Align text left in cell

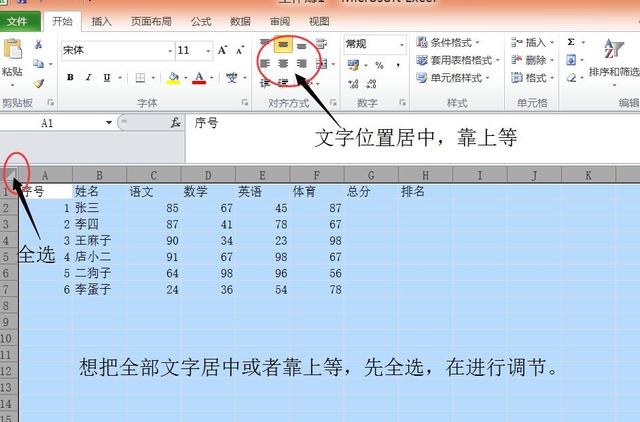coord(265,63)
